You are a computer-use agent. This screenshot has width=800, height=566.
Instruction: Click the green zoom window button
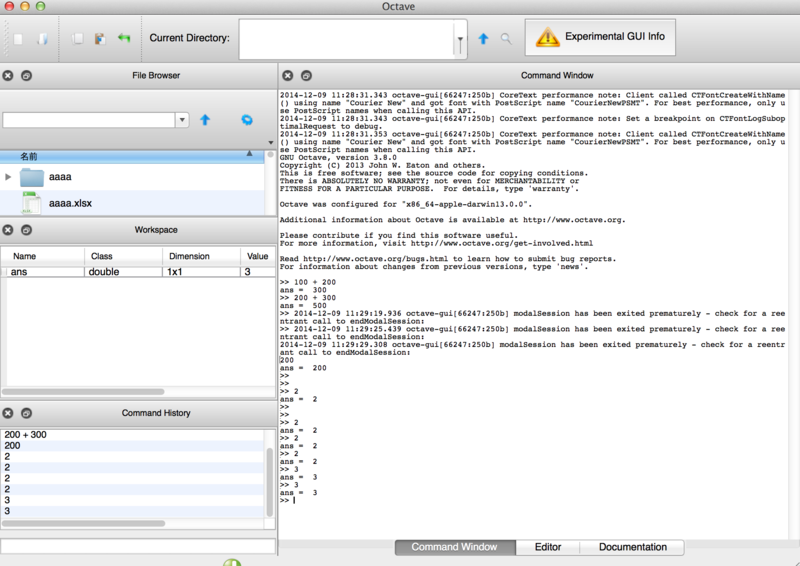(x=41, y=6)
